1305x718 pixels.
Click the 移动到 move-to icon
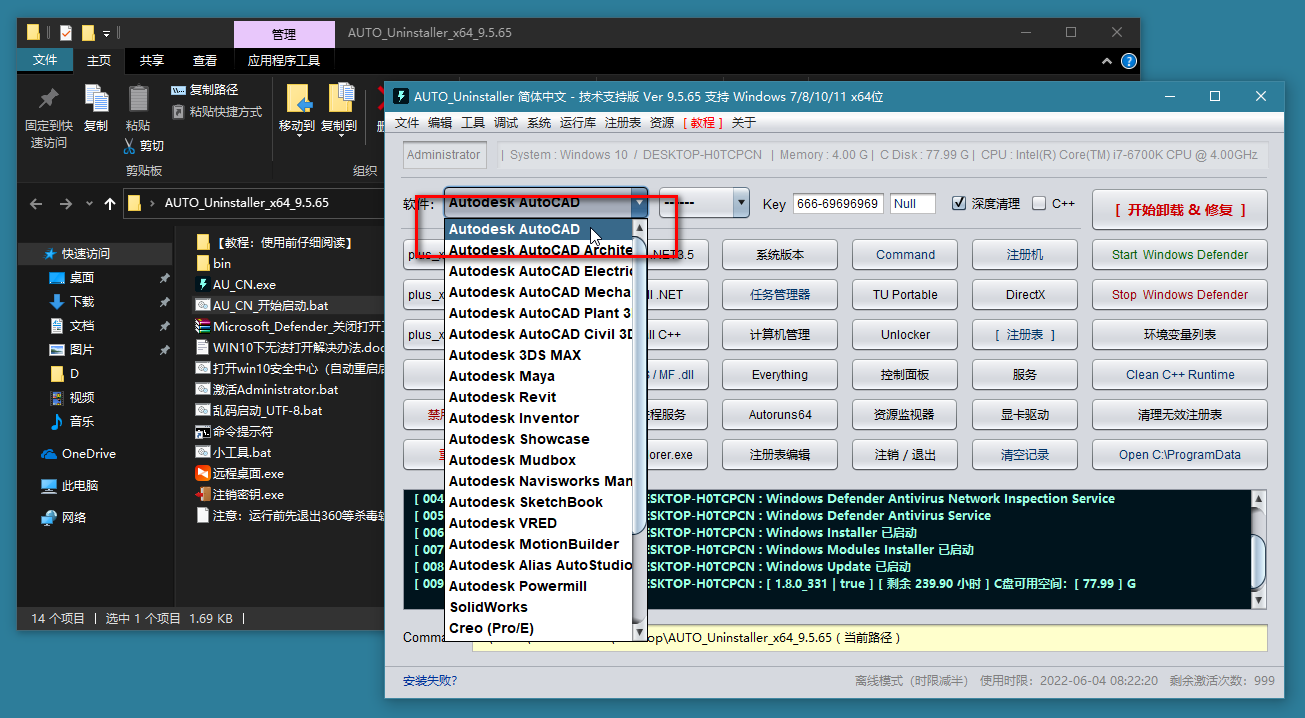[298, 99]
